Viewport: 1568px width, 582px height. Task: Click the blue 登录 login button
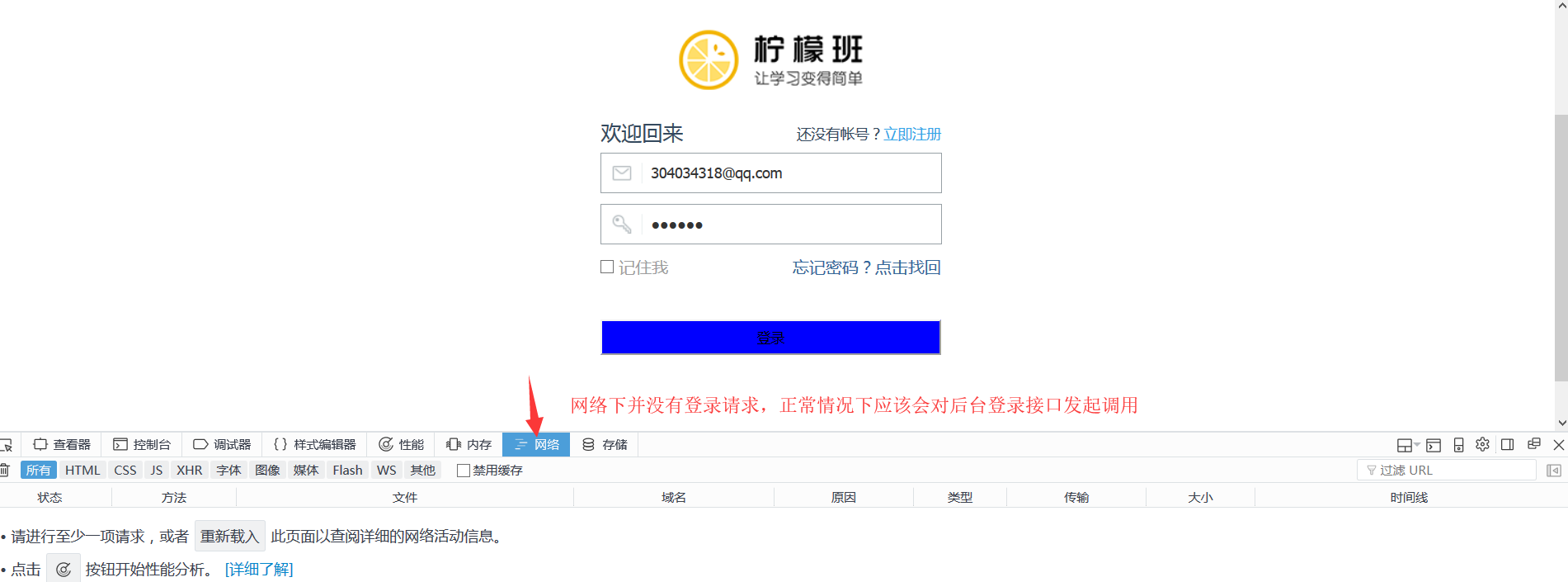coord(770,337)
